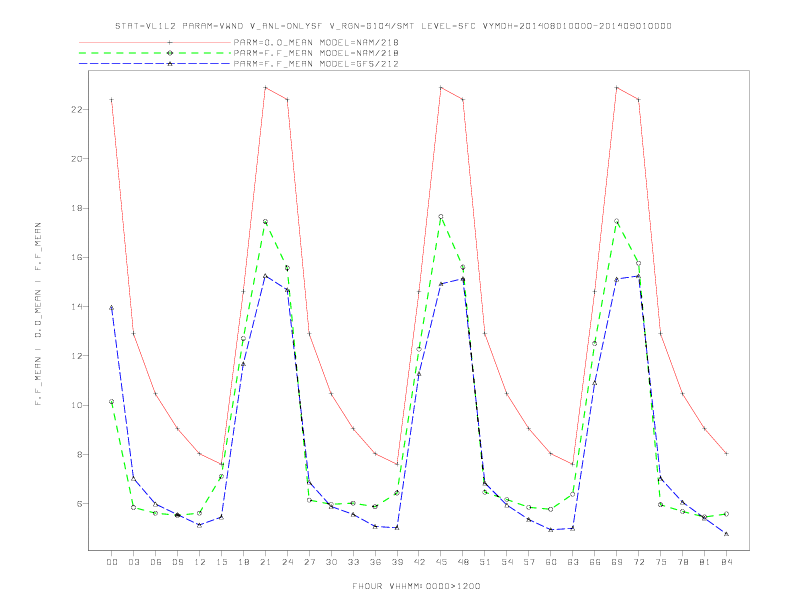792x612 pixels.
Task: Click x-axis forecast hour label 69
Action: pyautogui.click(x=617, y=562)
